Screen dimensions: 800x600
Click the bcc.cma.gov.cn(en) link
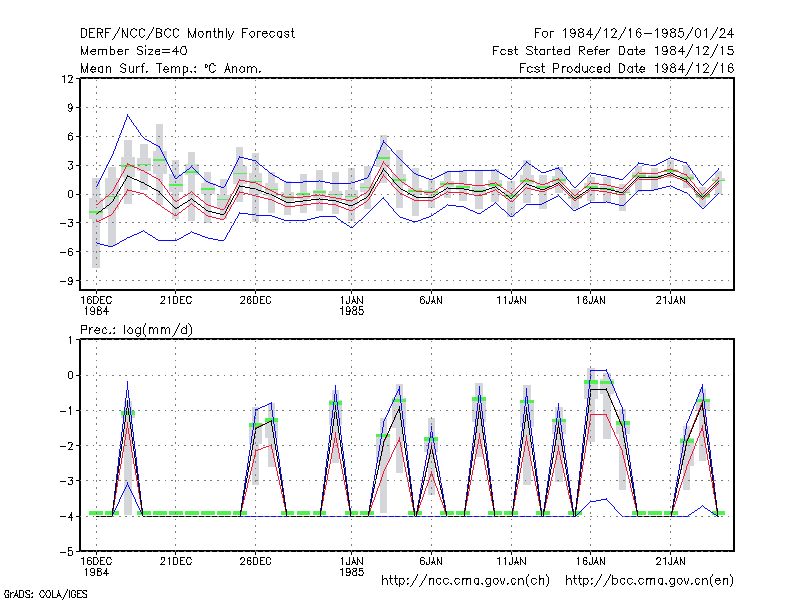(x=649, y=581)
